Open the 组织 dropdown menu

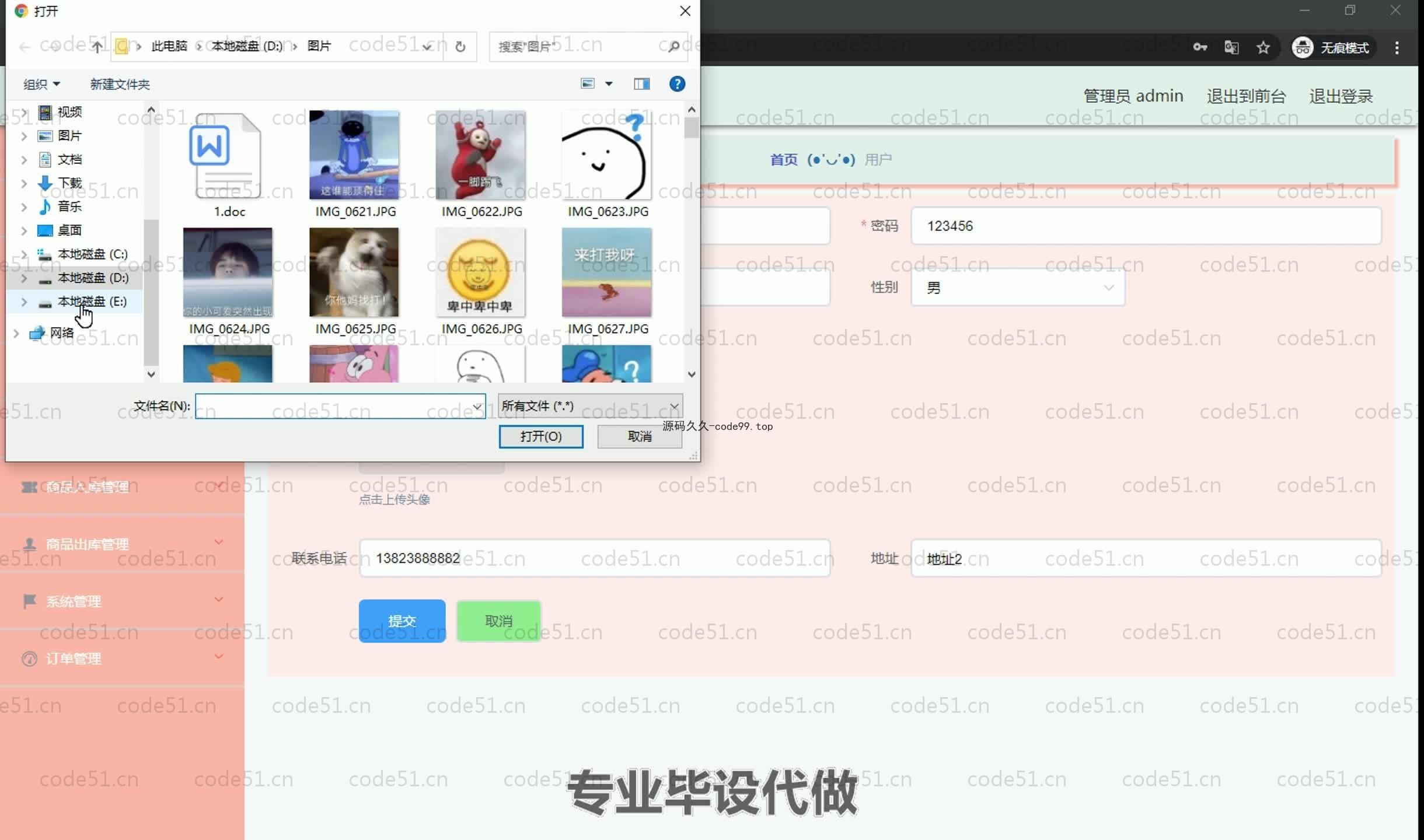coord(41,85)
